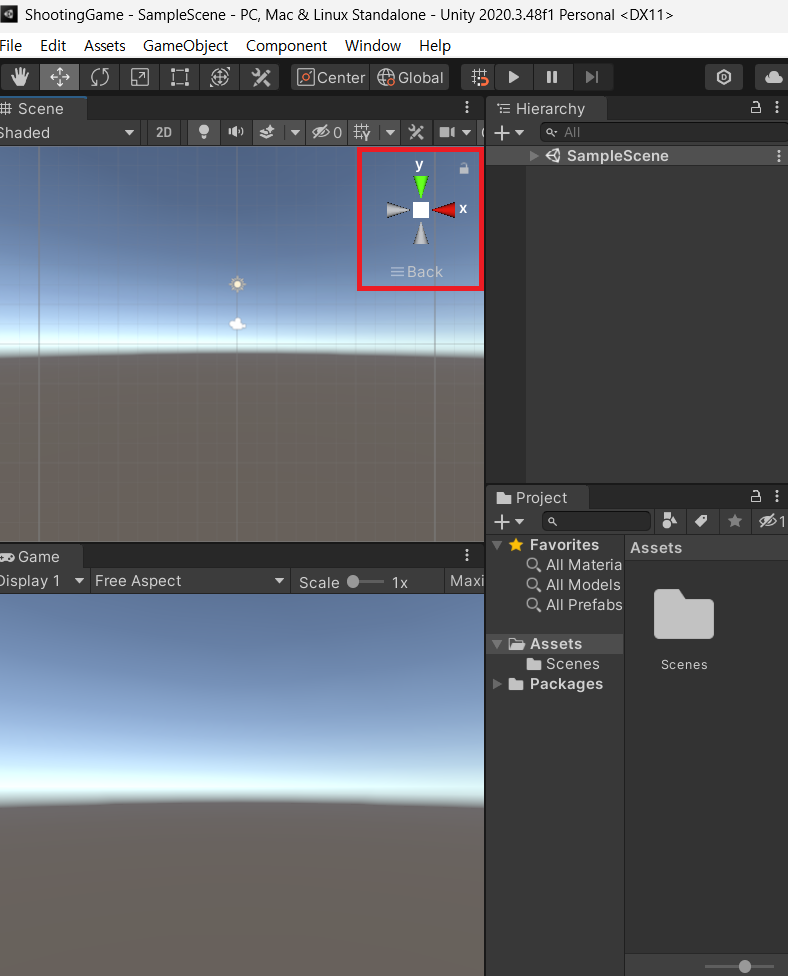Switch to the Hierarchy tab
Image resolution: width=788 pixels, height=976 pixels.
[x=546, y=109]
